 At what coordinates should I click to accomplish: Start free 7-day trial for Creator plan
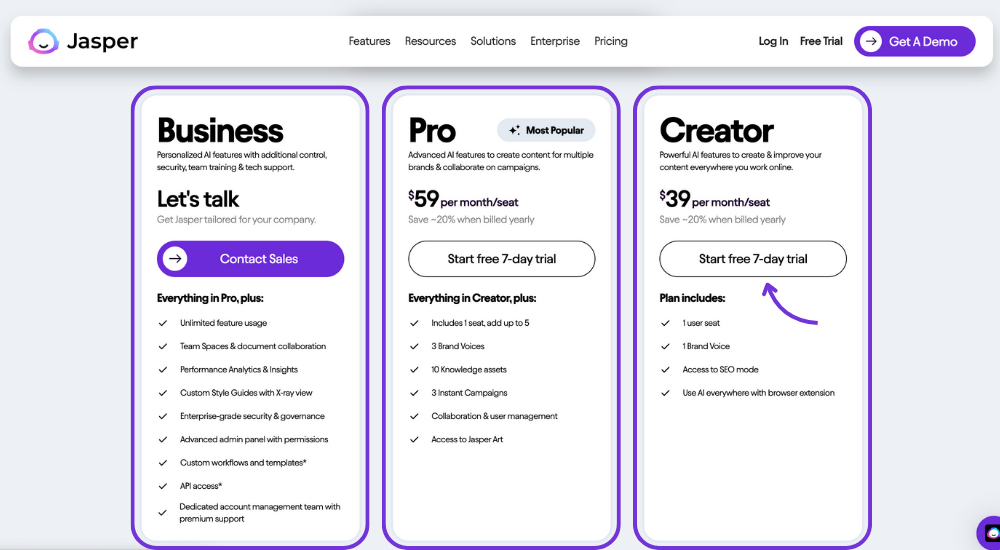coord(753,259)
